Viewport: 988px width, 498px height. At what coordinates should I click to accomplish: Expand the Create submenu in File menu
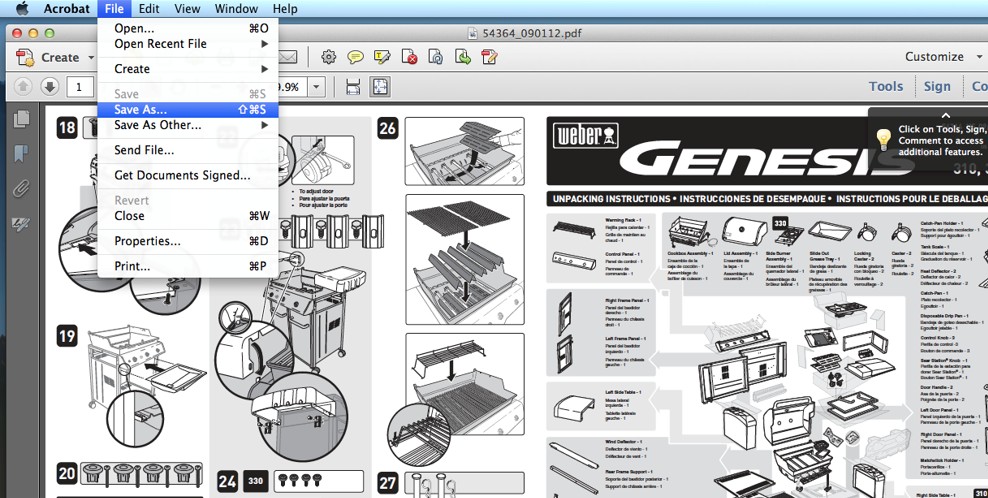[x=188, y=69]
